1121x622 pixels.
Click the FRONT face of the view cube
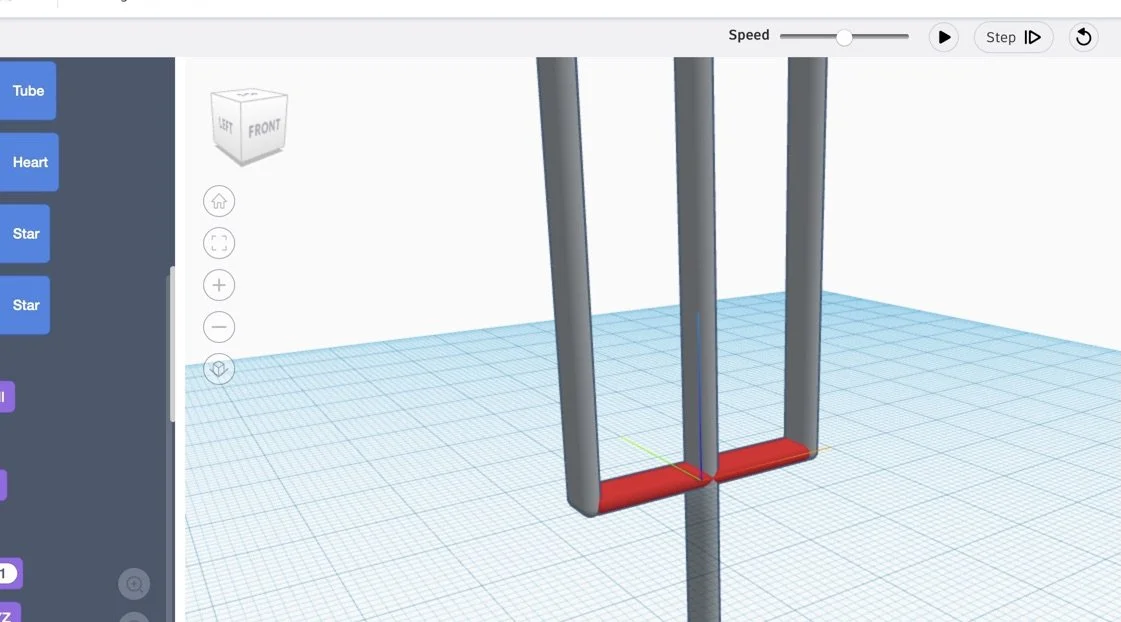tap(264, 129)
